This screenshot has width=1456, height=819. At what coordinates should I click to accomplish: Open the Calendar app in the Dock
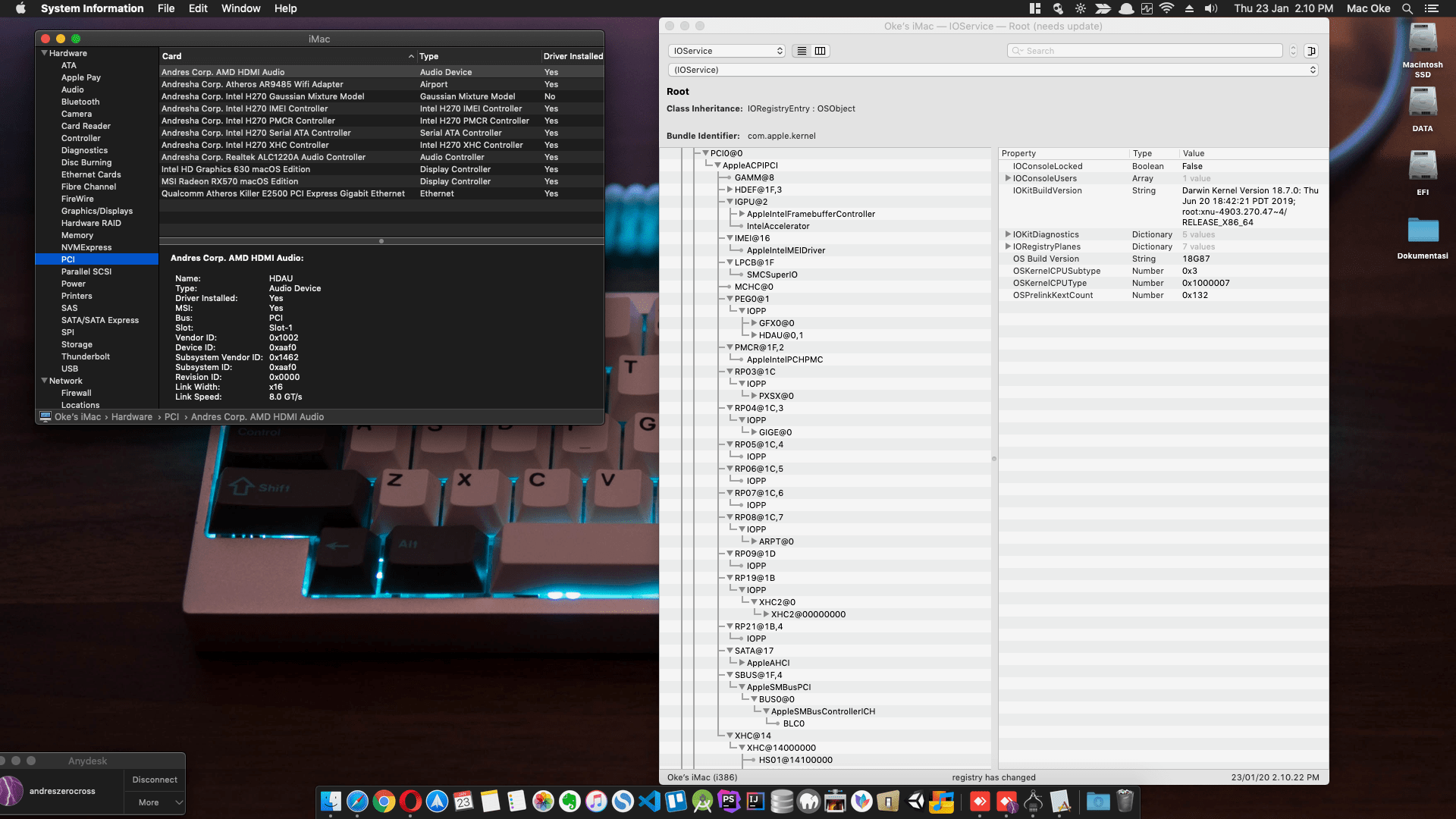point(463,801)
